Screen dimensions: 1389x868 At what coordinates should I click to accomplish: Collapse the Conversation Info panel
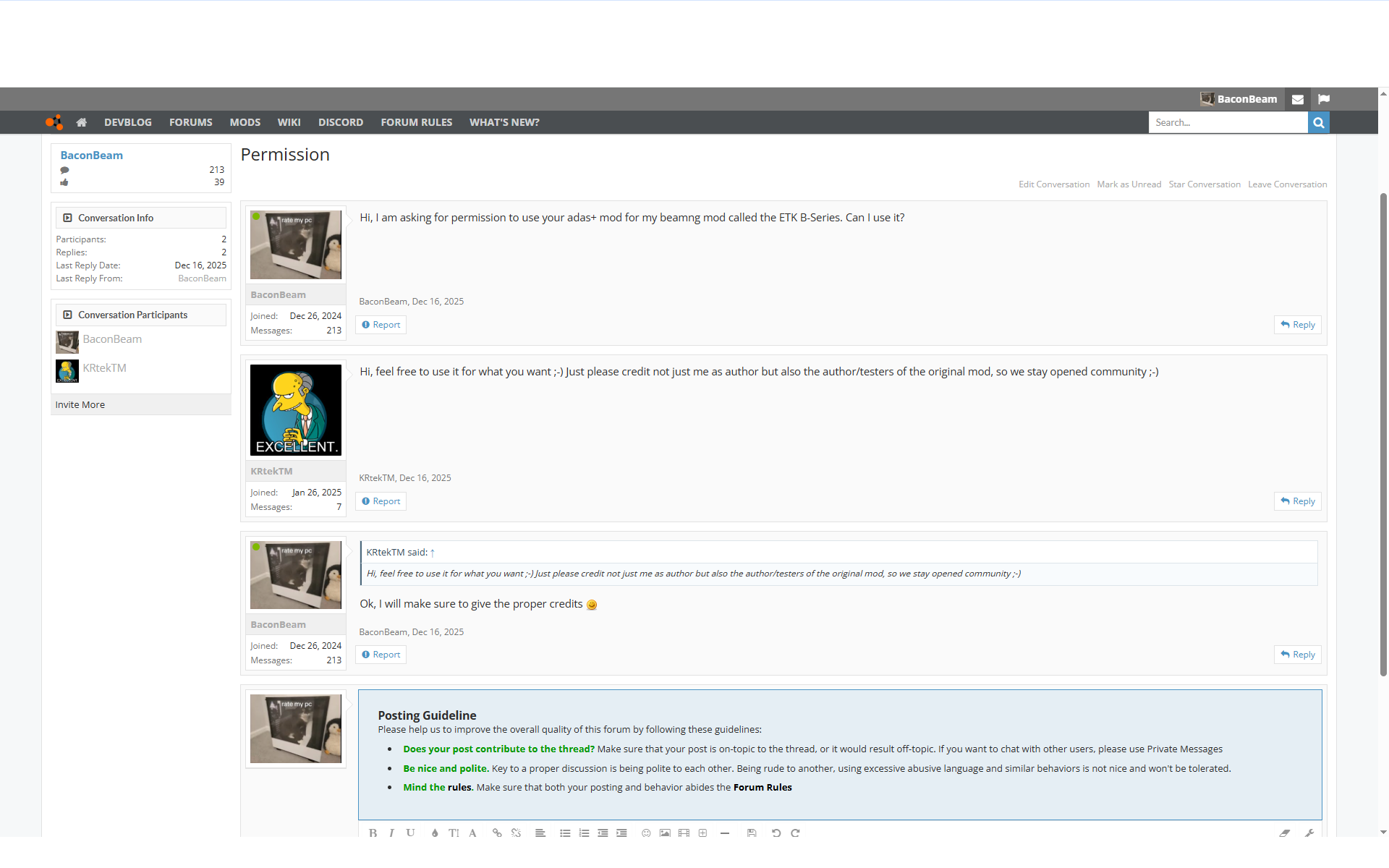(67, 218)
